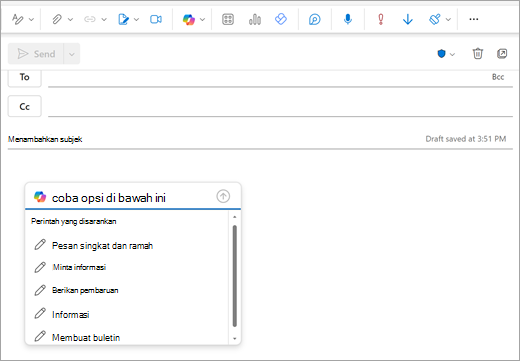Open Copilot from the toolbar
This screenshot has width=520, height=361.
(189, 19)
